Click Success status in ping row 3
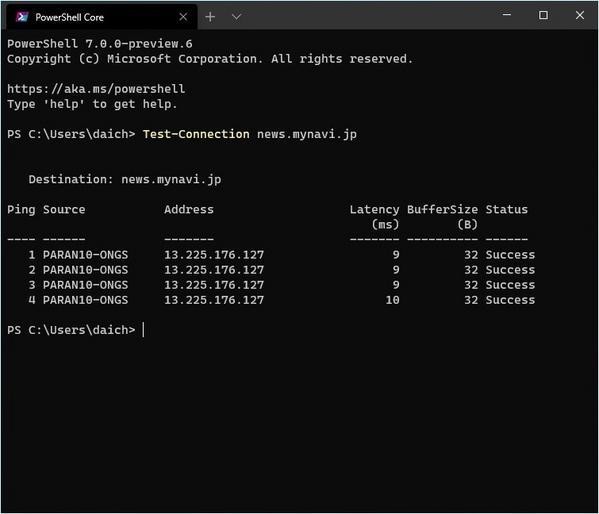This screenshot has width=599, height=514. 510,285
